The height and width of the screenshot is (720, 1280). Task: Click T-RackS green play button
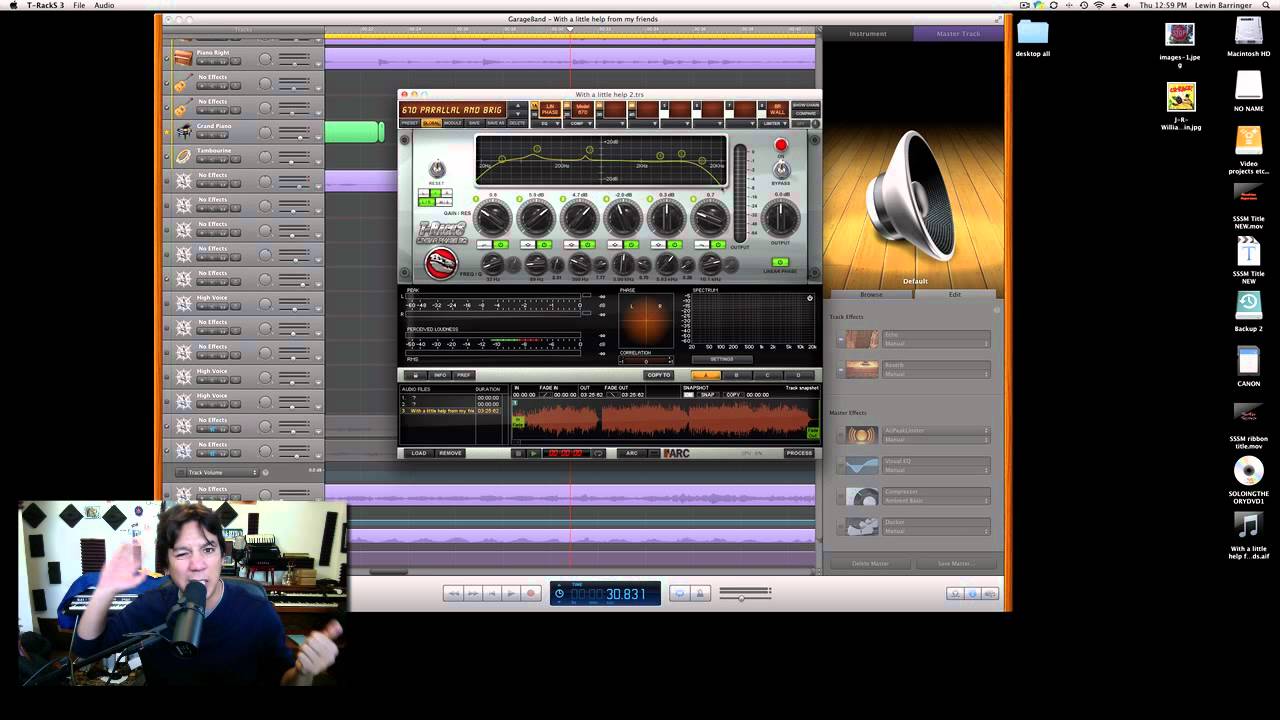pos(533,453)
